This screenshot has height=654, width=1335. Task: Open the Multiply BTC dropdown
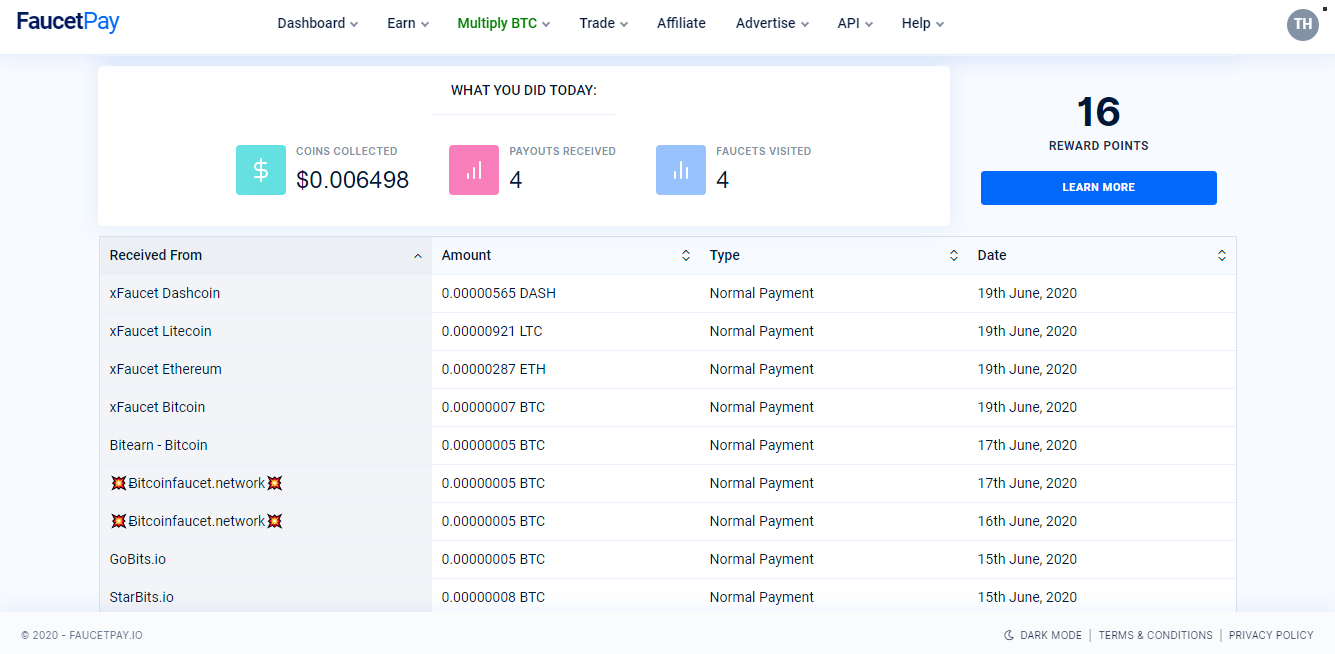[504, 23]
